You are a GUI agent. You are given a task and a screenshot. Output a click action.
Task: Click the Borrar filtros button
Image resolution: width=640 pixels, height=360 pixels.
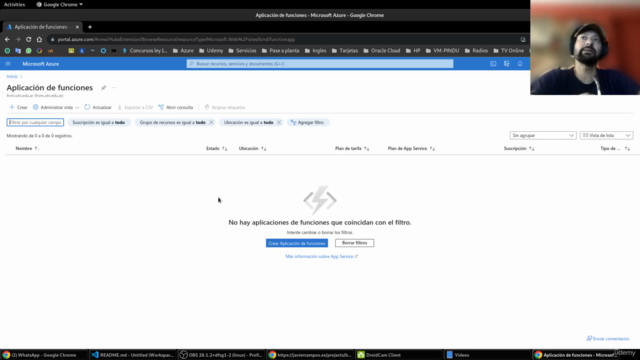(354, 243)
